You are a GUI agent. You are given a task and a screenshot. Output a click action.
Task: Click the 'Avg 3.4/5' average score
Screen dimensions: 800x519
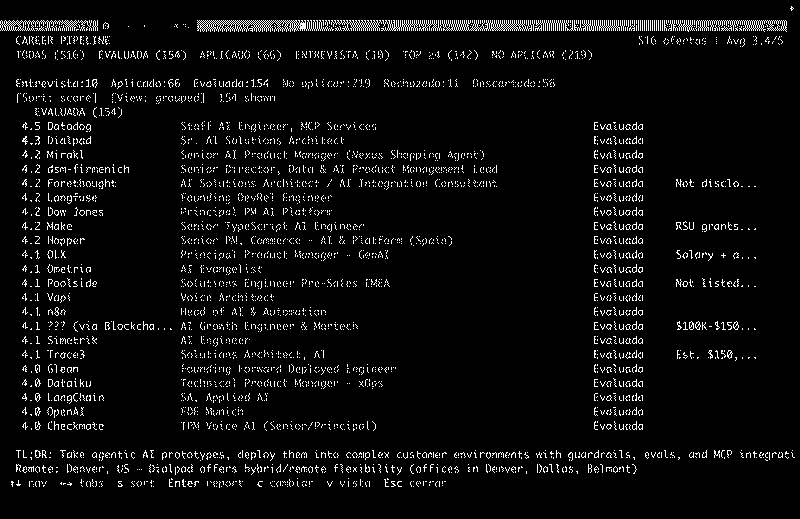point(755,40)
